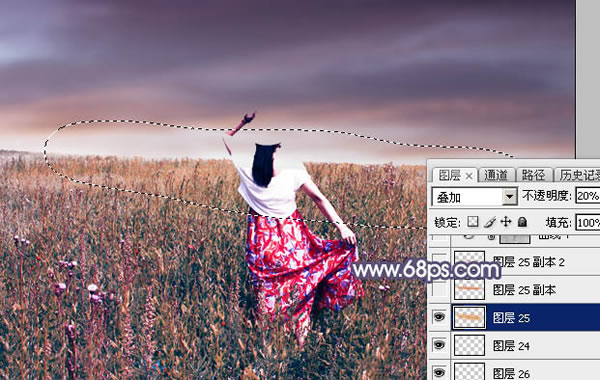Open the 叠加 blend mode dropdown arrow
The height and width of the screenshot is (380, 600).
(509, 197)
